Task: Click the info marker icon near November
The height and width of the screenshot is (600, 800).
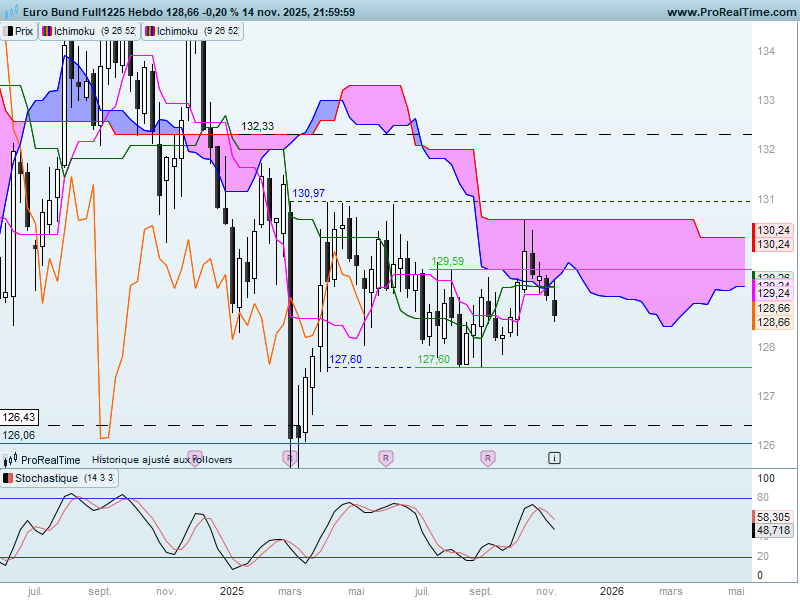Action: click(x=554, y=458)
